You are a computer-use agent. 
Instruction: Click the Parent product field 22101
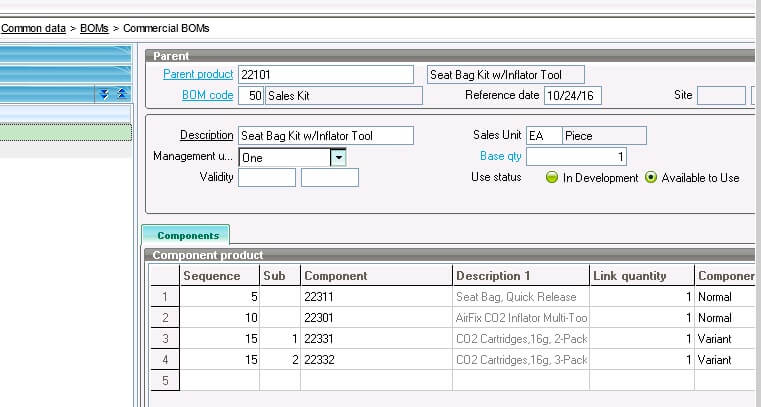[325, 75]
